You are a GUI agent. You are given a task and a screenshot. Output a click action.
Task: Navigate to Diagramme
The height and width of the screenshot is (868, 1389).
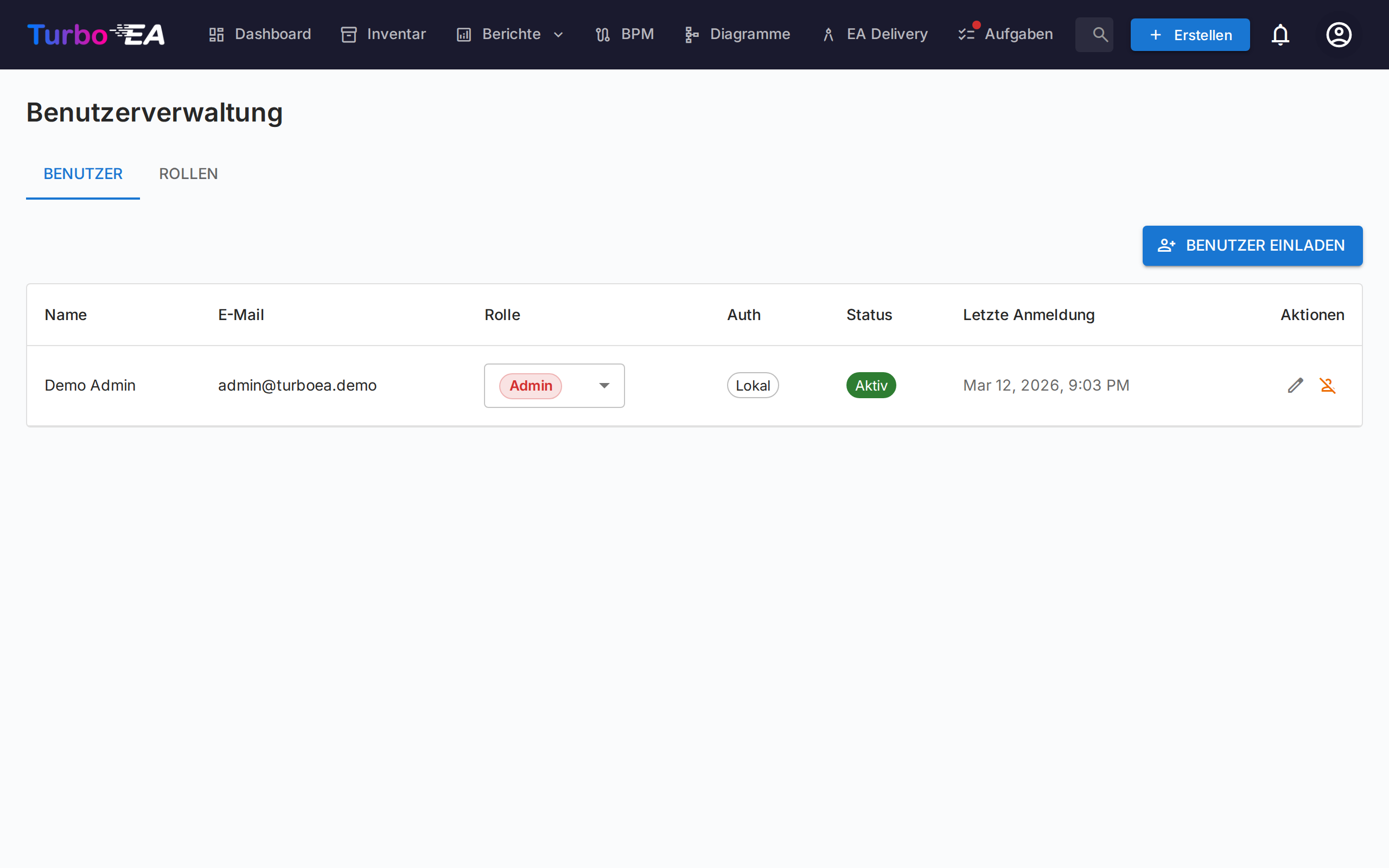(737, 34)
